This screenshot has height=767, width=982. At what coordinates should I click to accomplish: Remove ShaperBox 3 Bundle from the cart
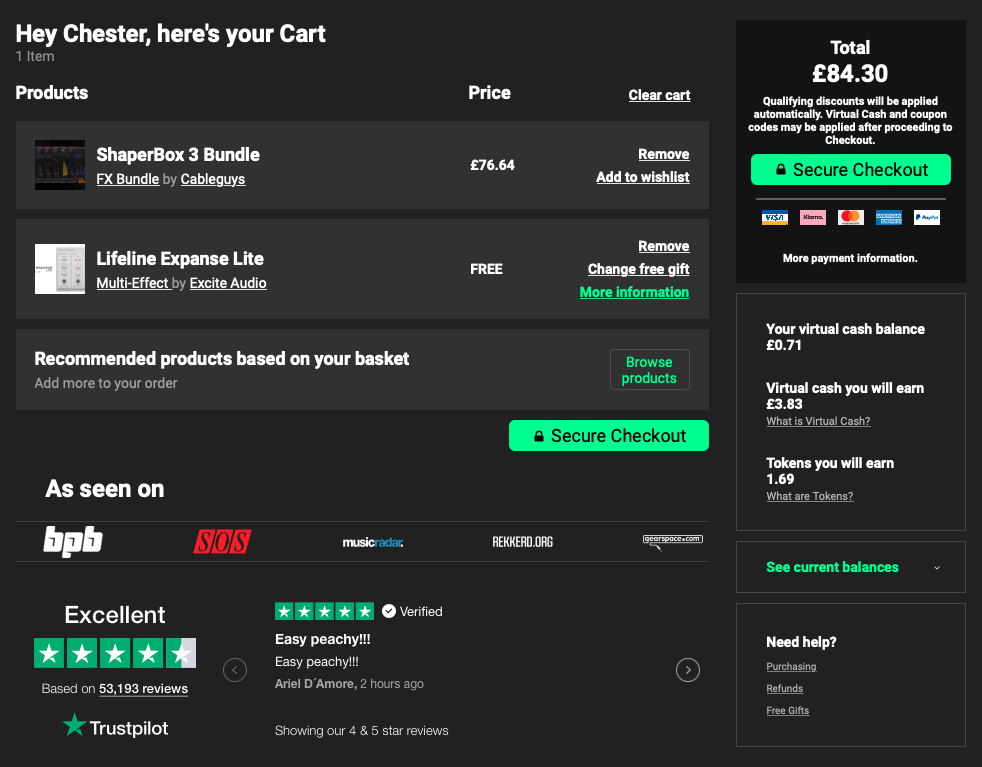tap(663, 154)
